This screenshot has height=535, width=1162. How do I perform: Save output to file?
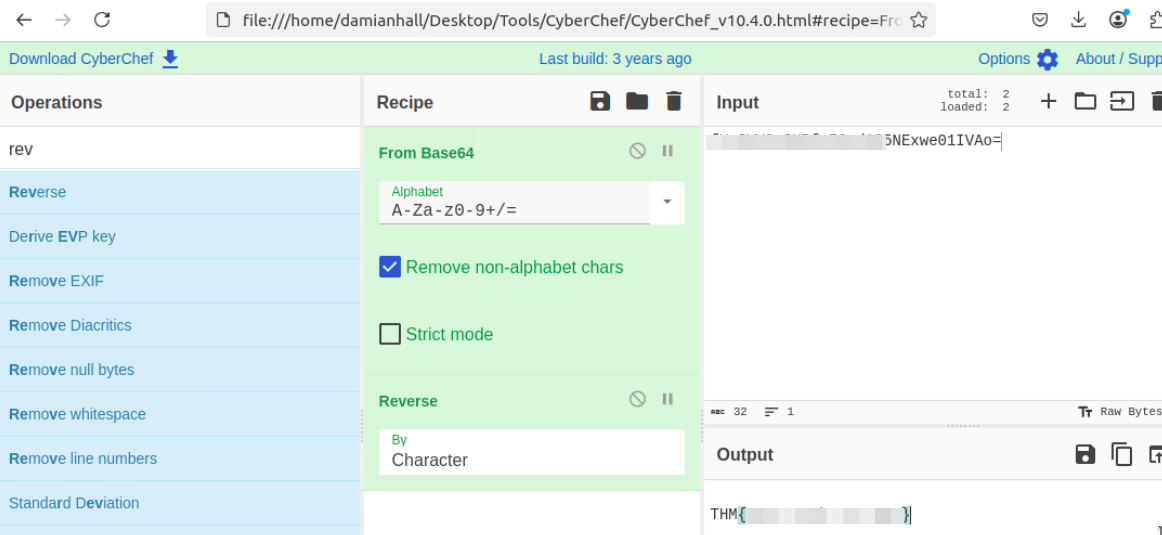[x=1085, y=455]
